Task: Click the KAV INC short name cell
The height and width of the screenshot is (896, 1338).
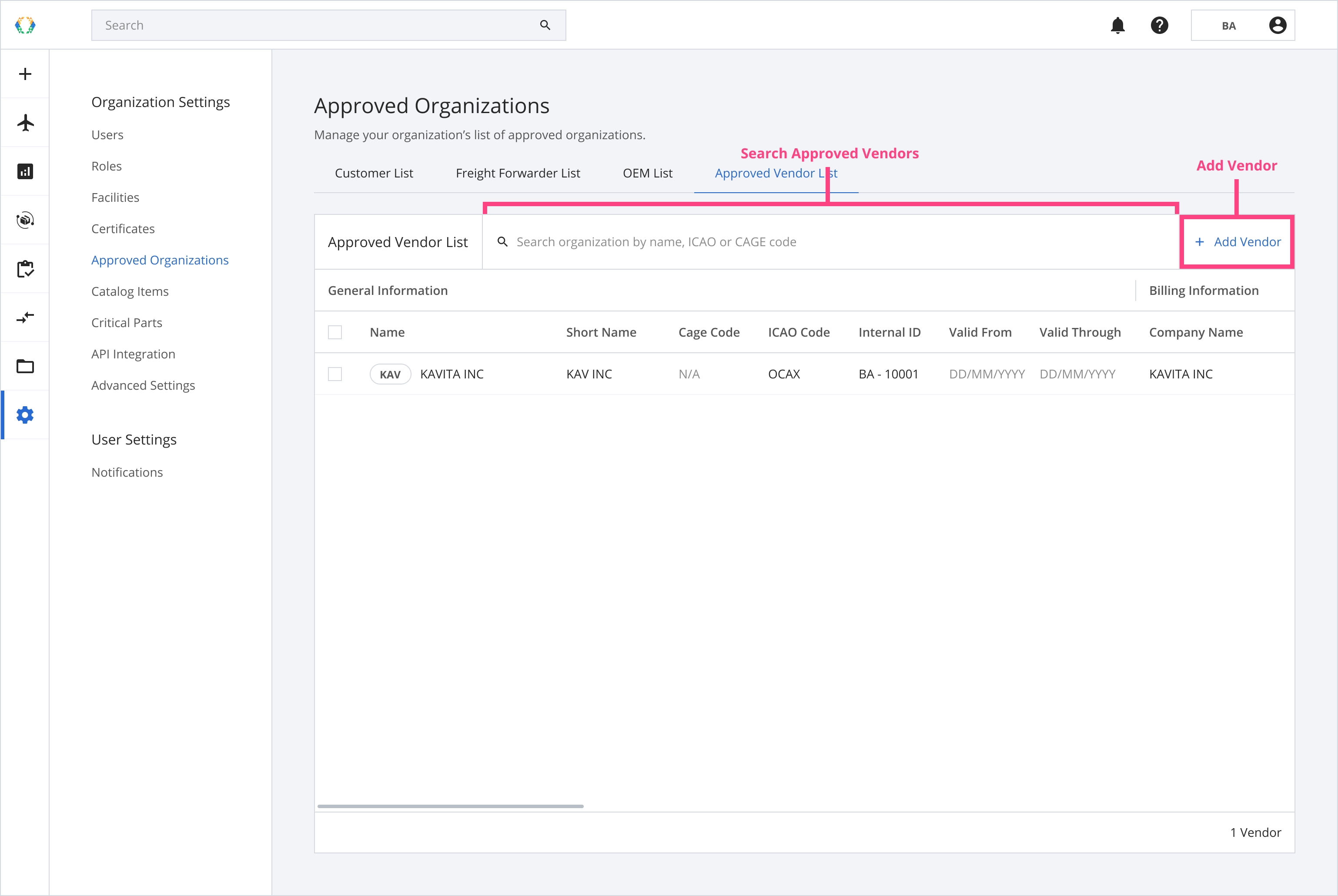Action: pos(589,374)
